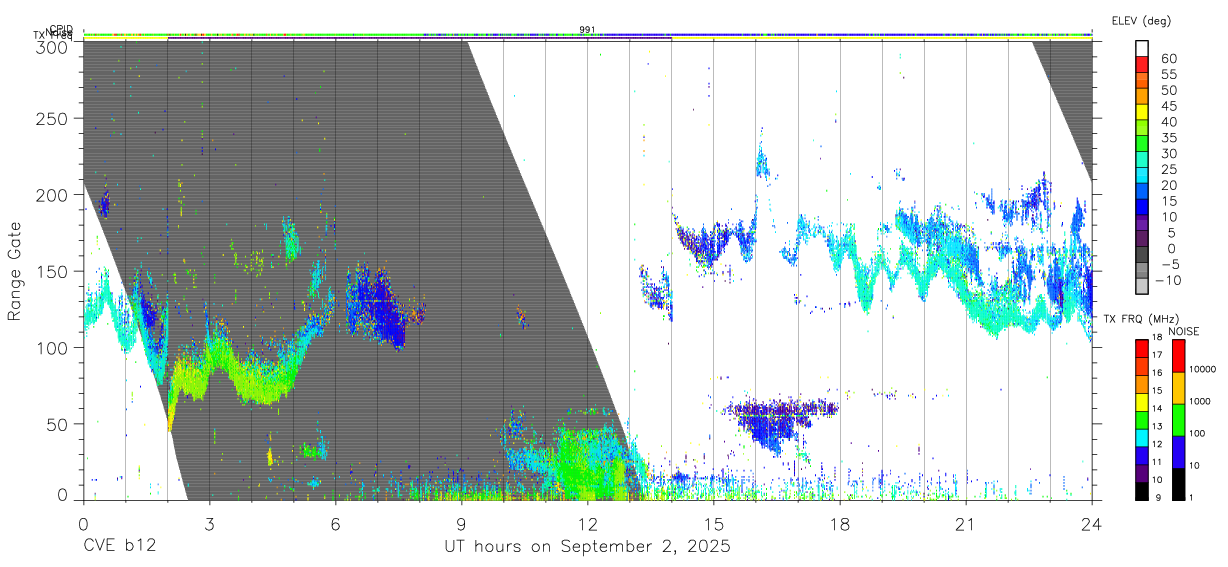Click the x-axis tick label '24'
Viewport: 1228px width, 567px height.
(x=1092, y=523)
